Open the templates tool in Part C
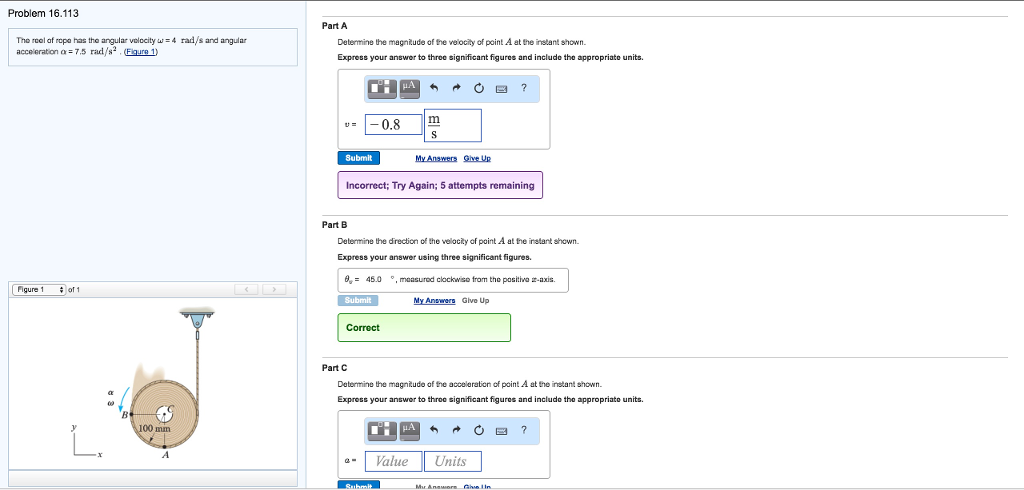 [x=382, y=430]
